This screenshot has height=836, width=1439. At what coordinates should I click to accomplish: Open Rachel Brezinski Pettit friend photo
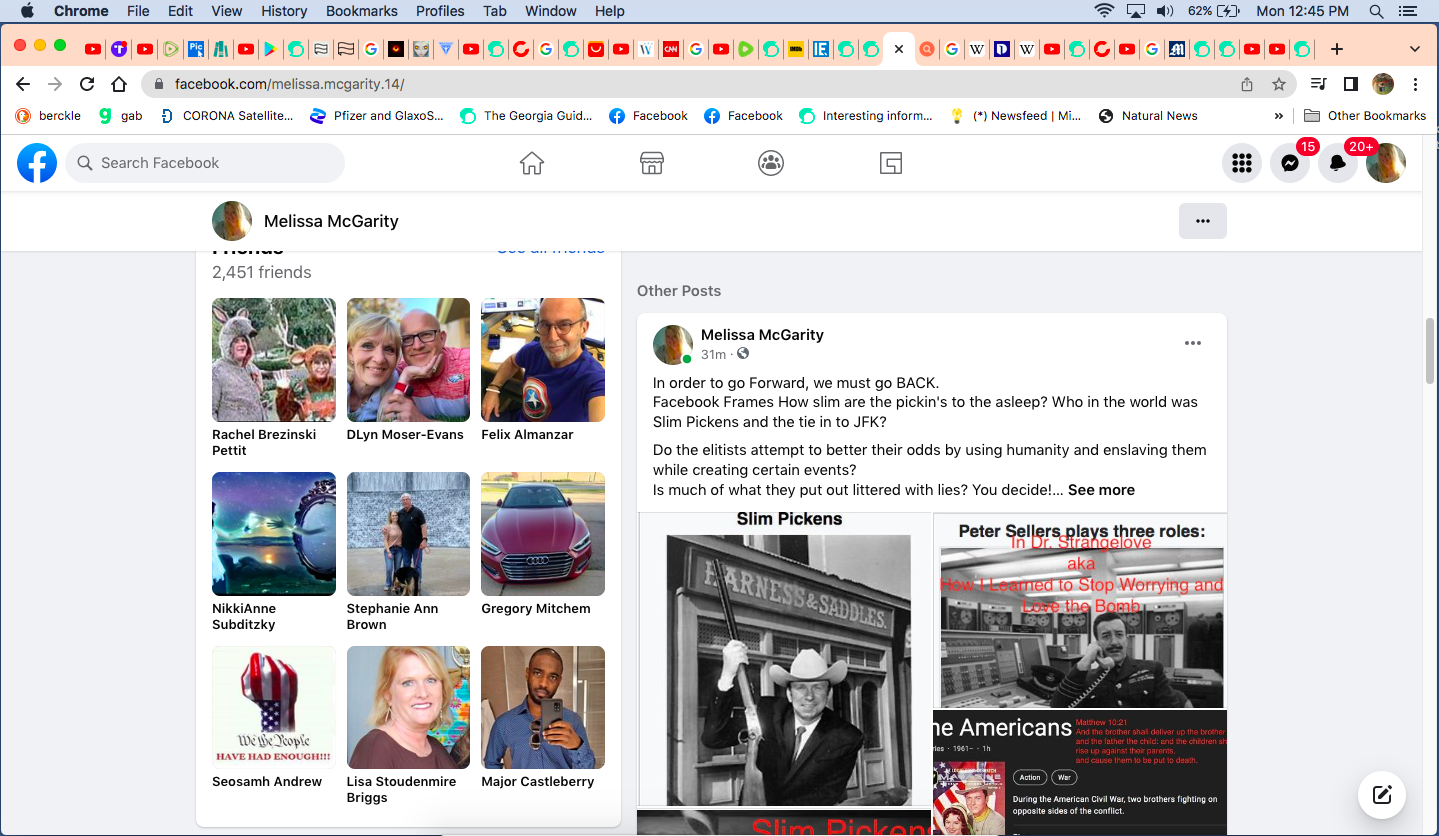274,360
